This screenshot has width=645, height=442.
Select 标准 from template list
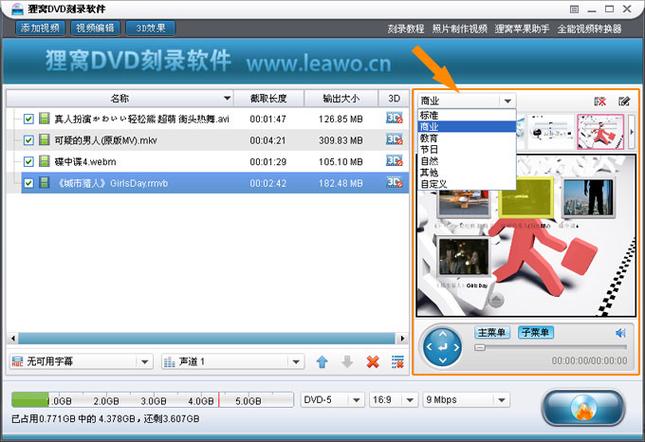pyautogui.click(x=466, y=115)
